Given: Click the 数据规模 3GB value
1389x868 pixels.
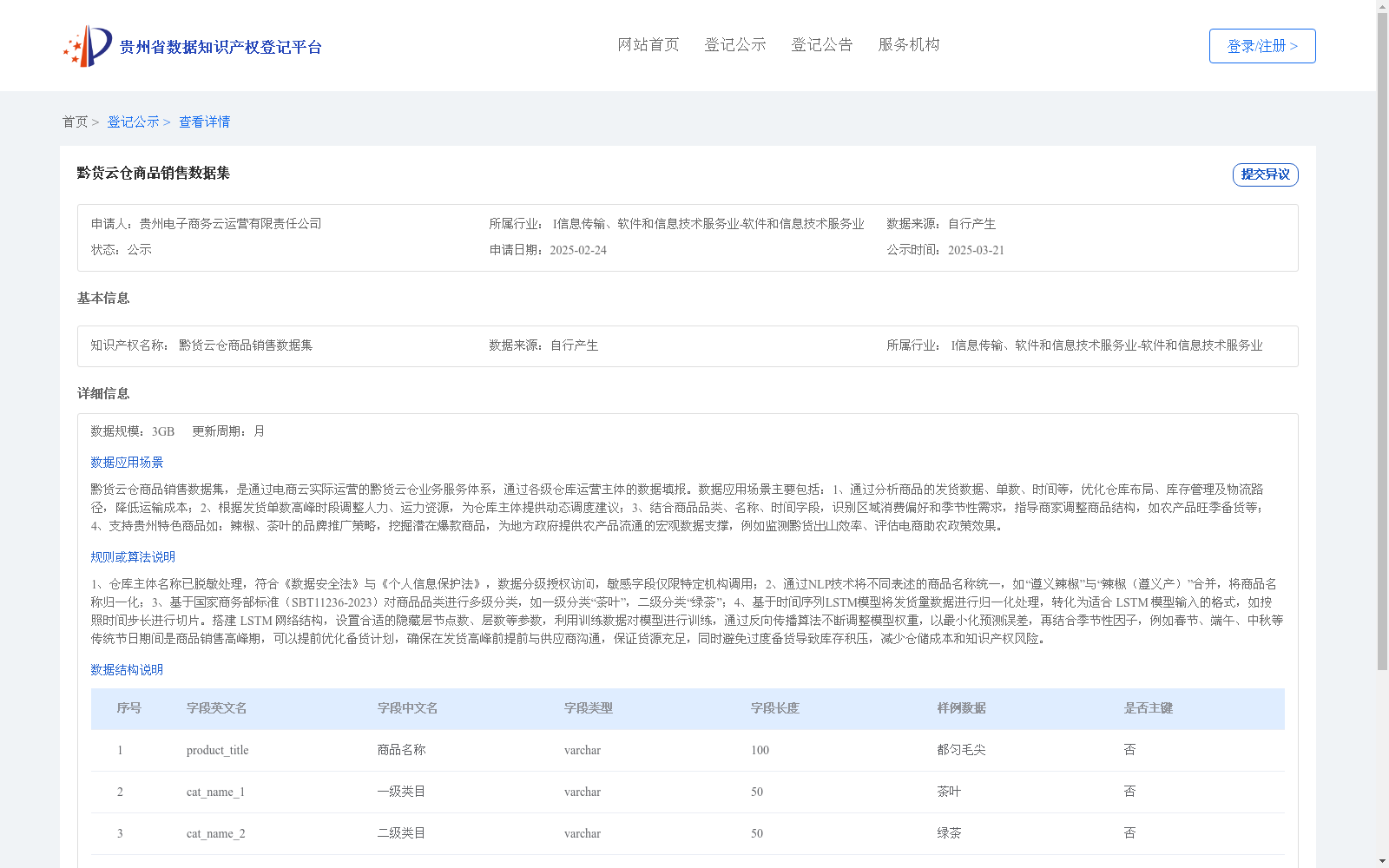Looking at the screenshot, I should pos(163,431).
